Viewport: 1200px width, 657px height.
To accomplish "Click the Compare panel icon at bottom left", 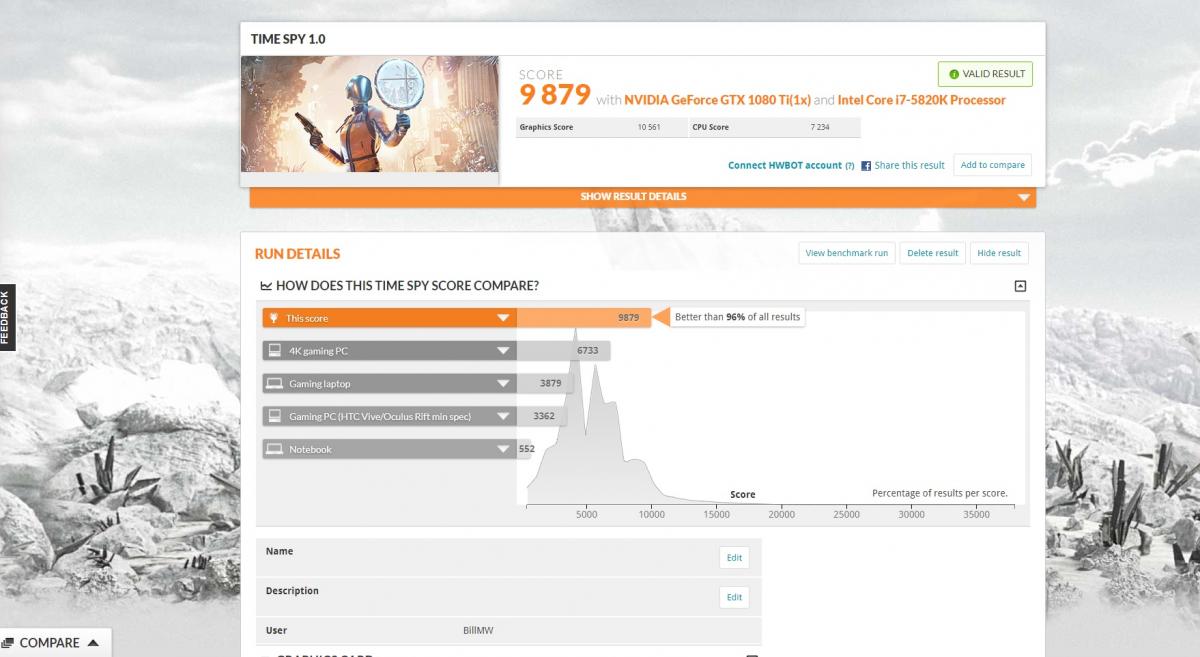I will pyautogui.click(x=8, y=643).
